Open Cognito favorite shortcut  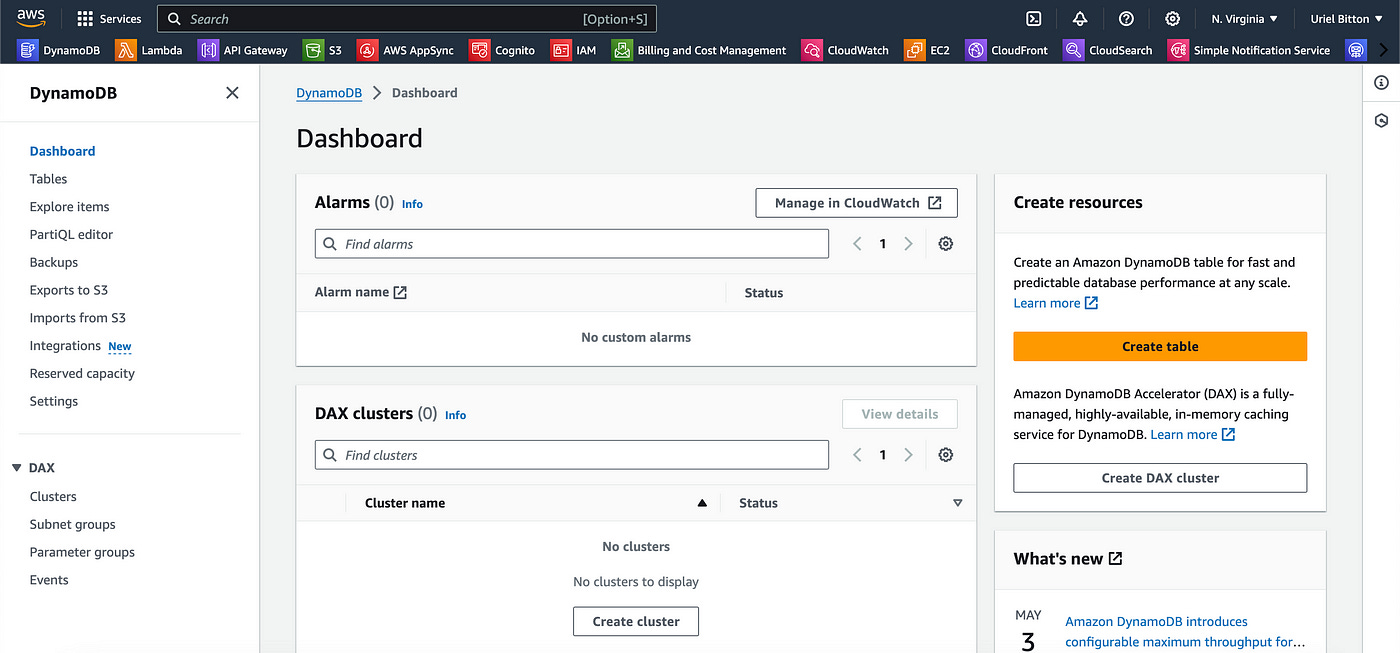coord(502,50)
